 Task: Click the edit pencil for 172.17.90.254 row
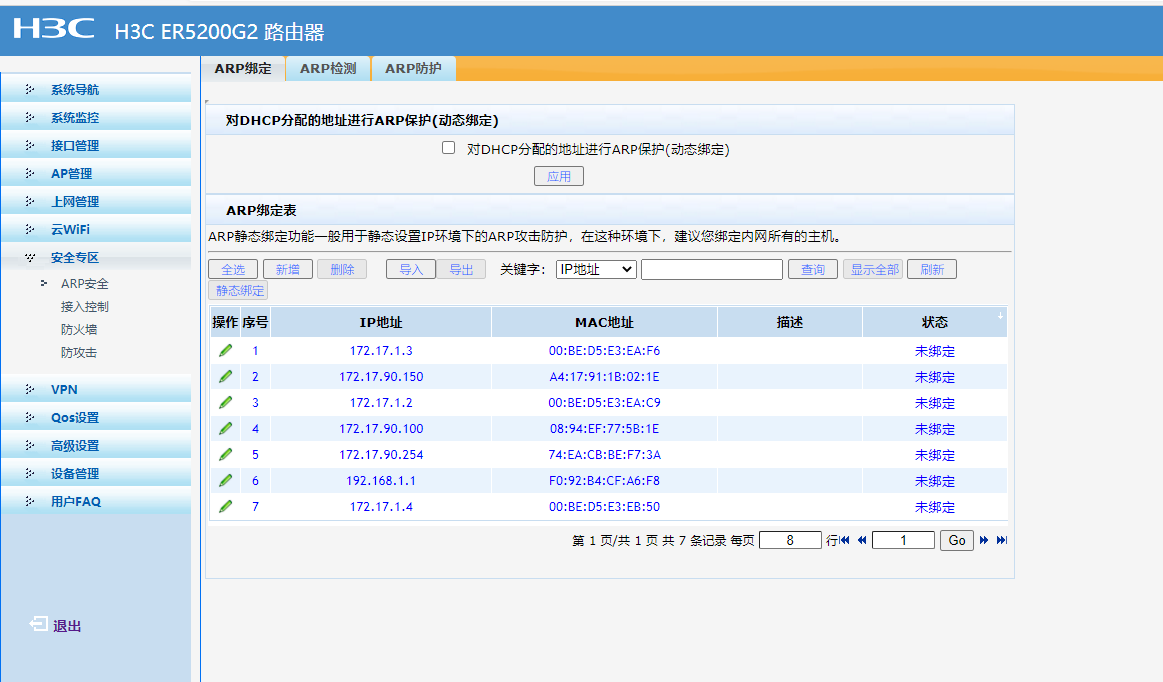pyautogui.click(x=225, y=454)
